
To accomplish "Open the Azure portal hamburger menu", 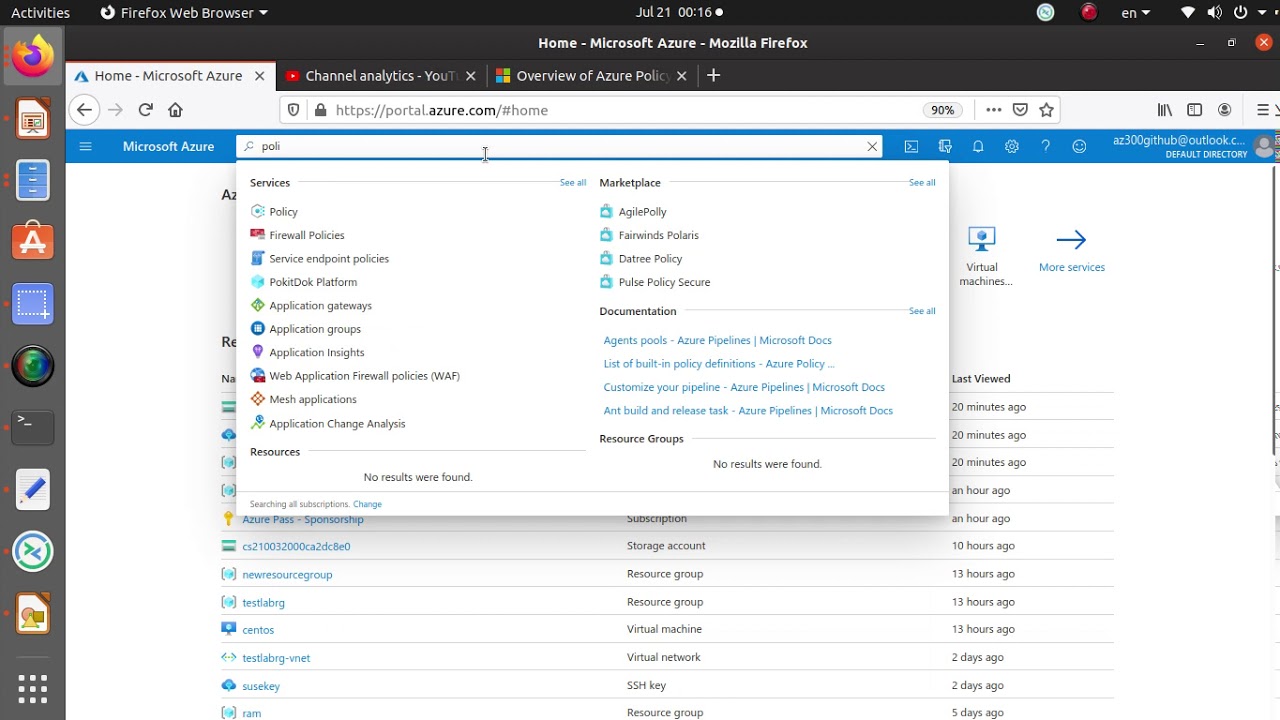I will point(85,146).
